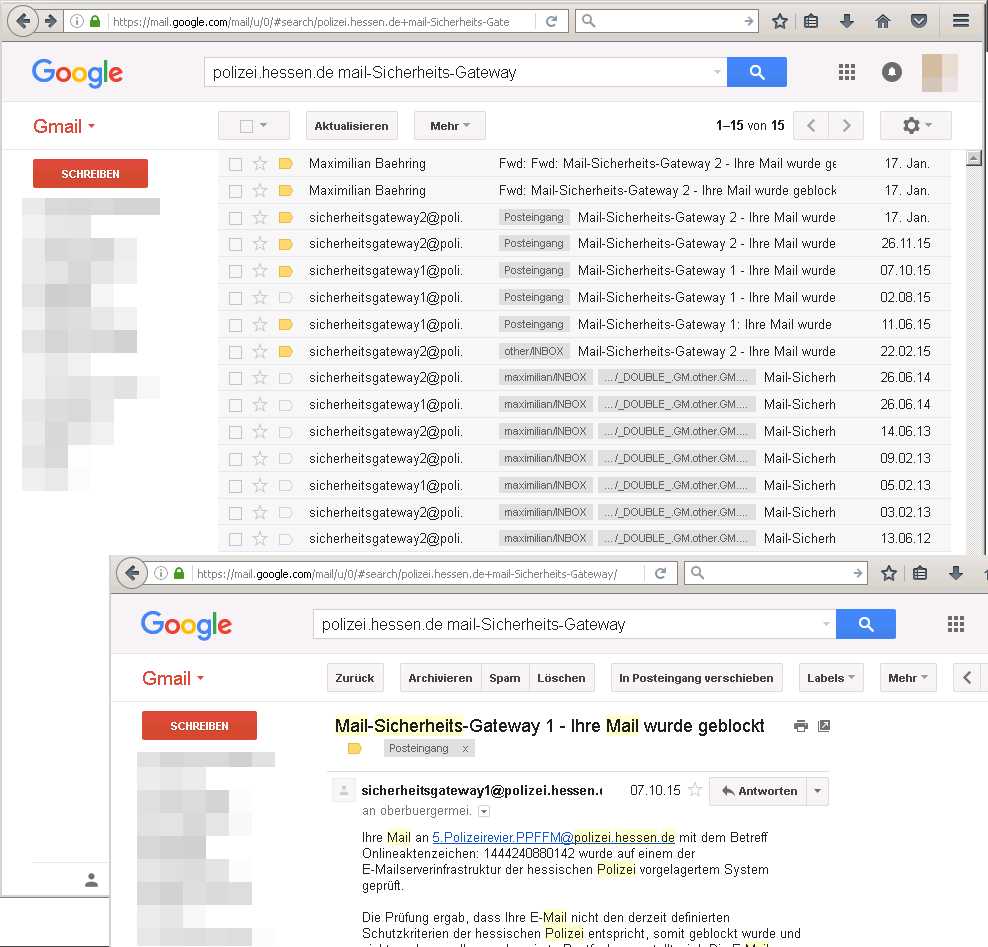
Task: Expand the Labels dropdown in lower window
Action: (x=832, y=678)
